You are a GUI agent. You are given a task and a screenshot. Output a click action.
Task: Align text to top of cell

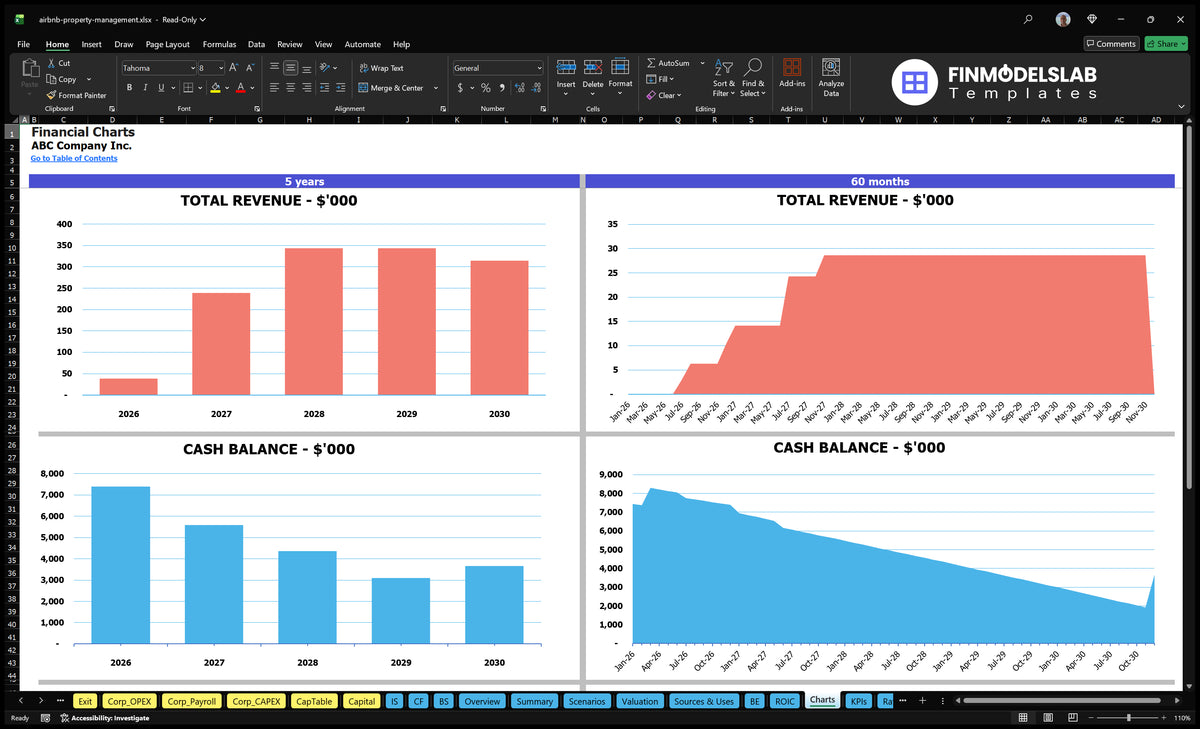click(x=274, y=68)
